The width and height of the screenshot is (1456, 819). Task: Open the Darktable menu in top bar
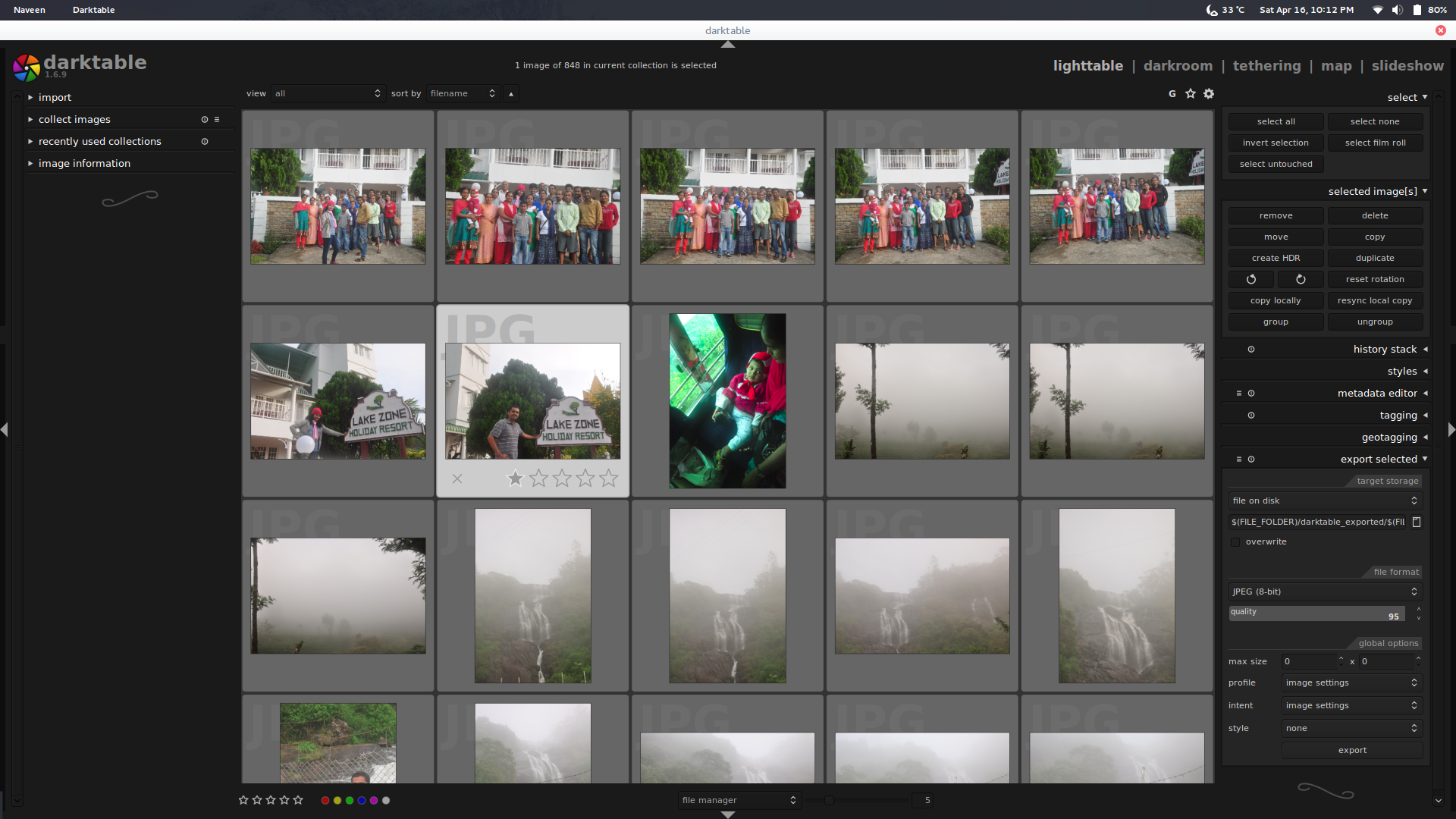coord(93,10)
